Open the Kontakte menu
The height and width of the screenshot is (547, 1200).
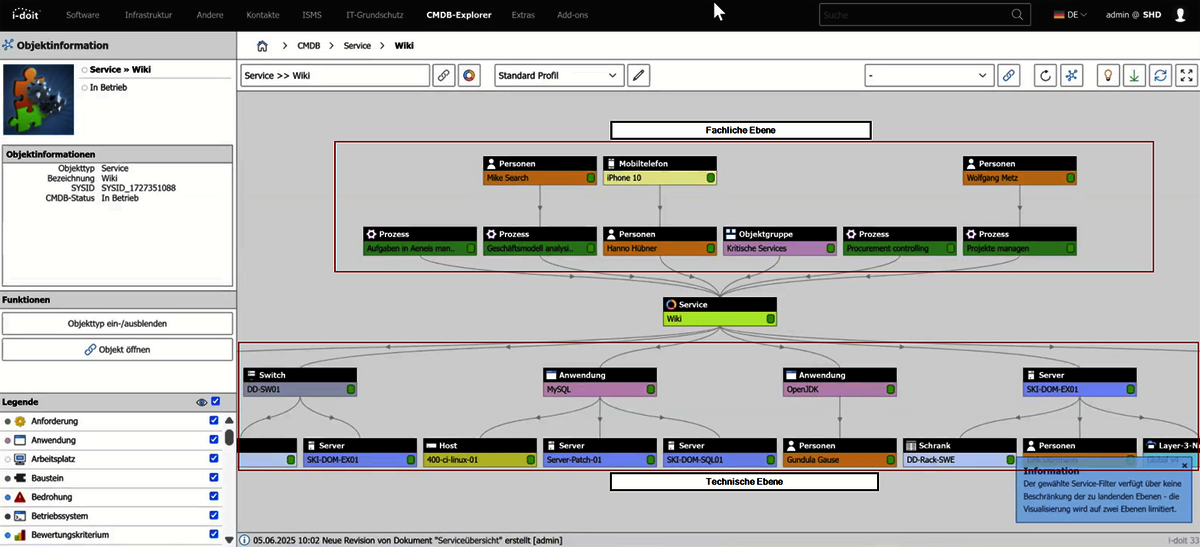(263, 15)
